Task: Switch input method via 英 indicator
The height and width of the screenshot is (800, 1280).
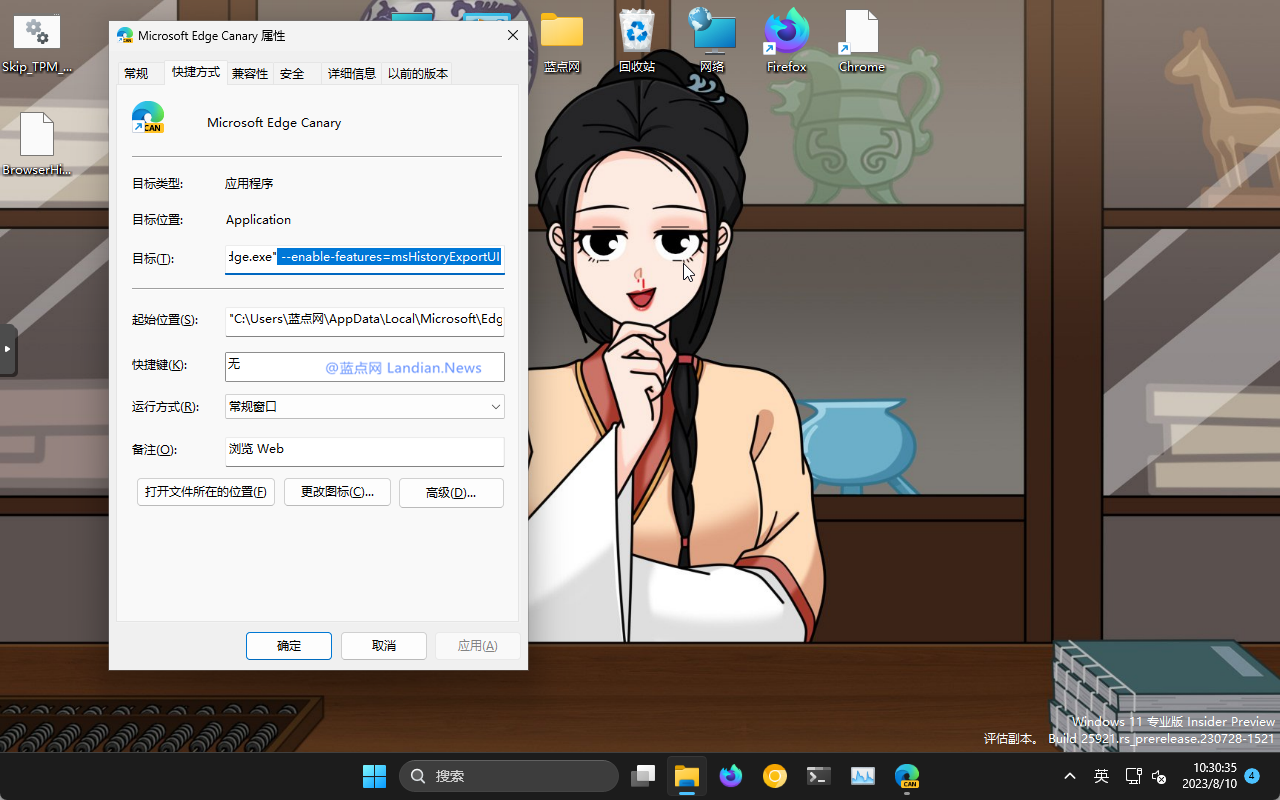Action: [1101, 776]
